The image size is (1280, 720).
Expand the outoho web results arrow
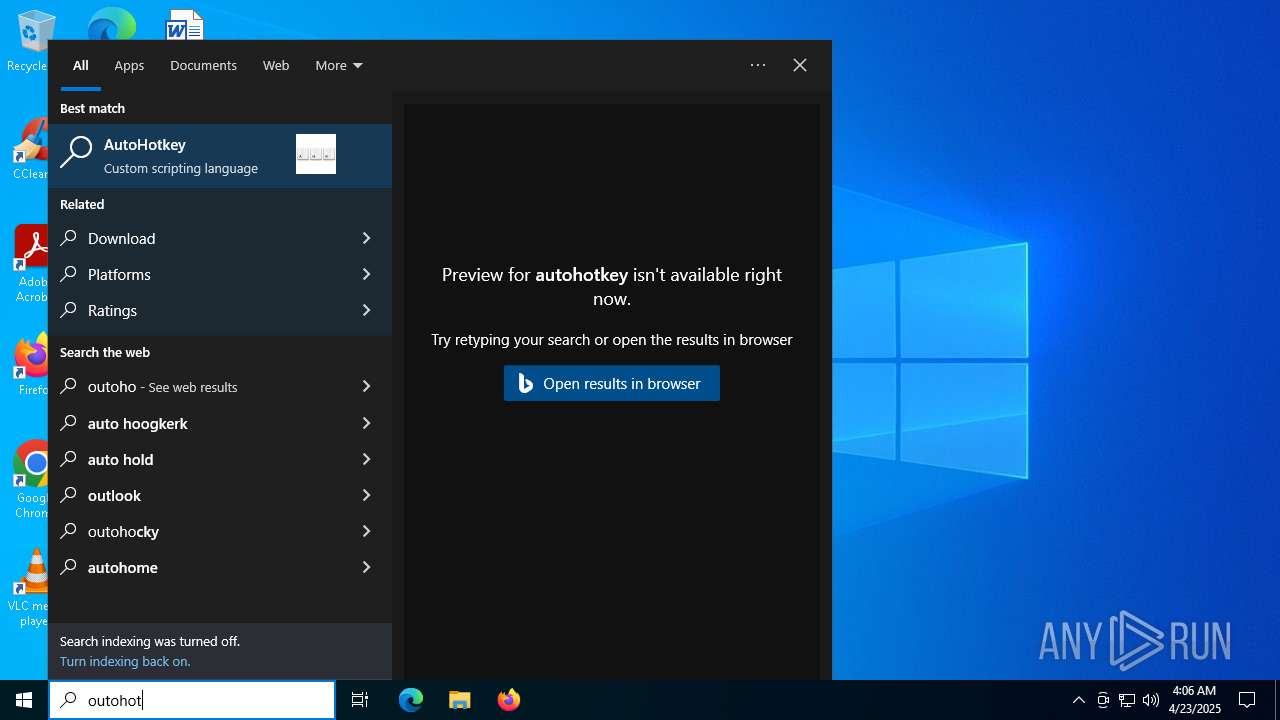tap(366, 386)
